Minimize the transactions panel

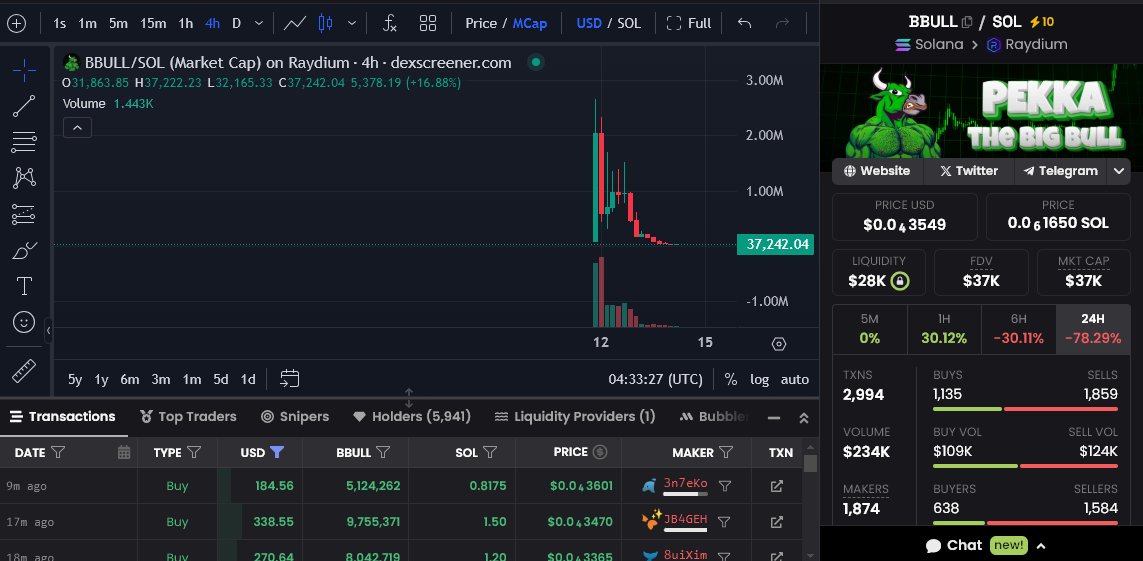point(774,417)
